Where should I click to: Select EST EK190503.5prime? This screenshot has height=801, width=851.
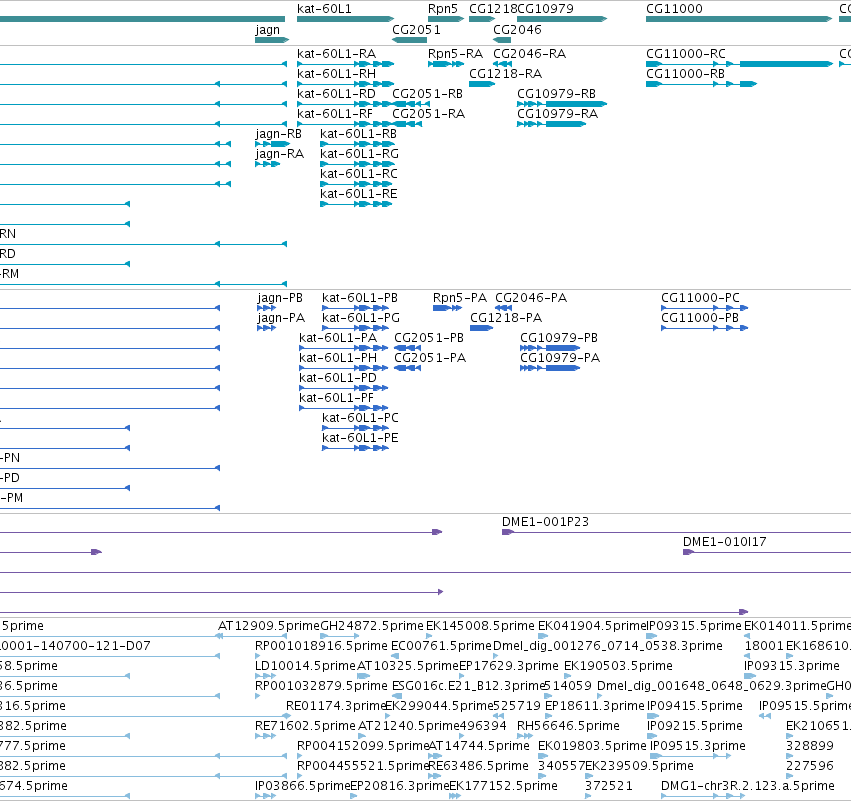(x=618, y=666)
